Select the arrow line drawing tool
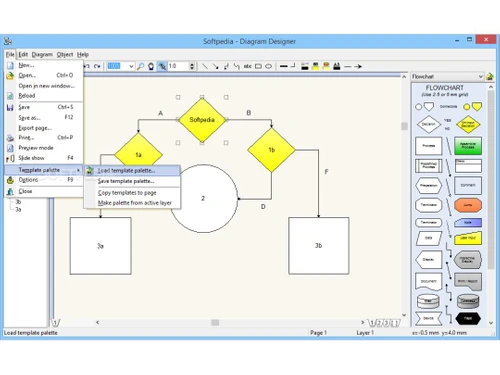The image size is (500, 375). click(x=215, y=66)
